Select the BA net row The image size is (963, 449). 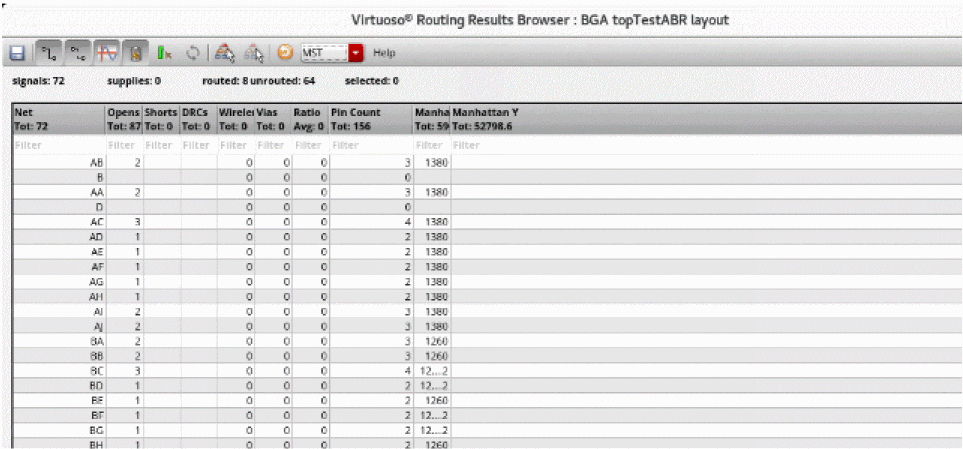click(x=487, y=341)
